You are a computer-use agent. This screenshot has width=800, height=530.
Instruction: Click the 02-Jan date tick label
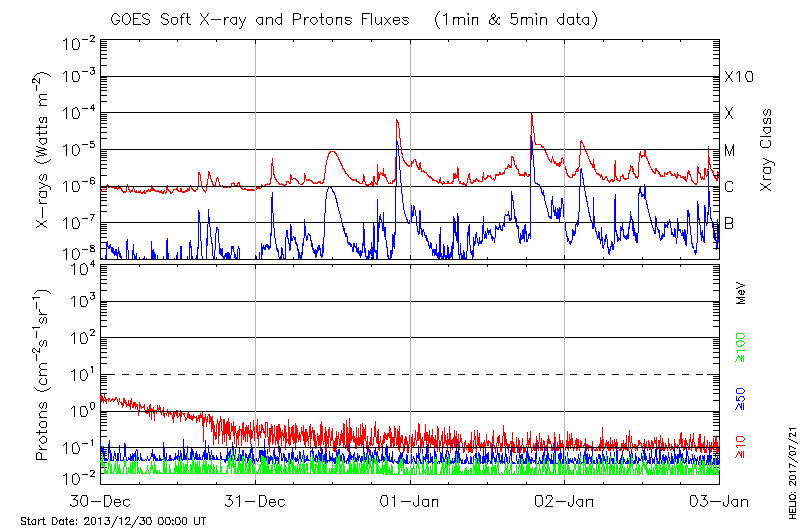[565, 502]
